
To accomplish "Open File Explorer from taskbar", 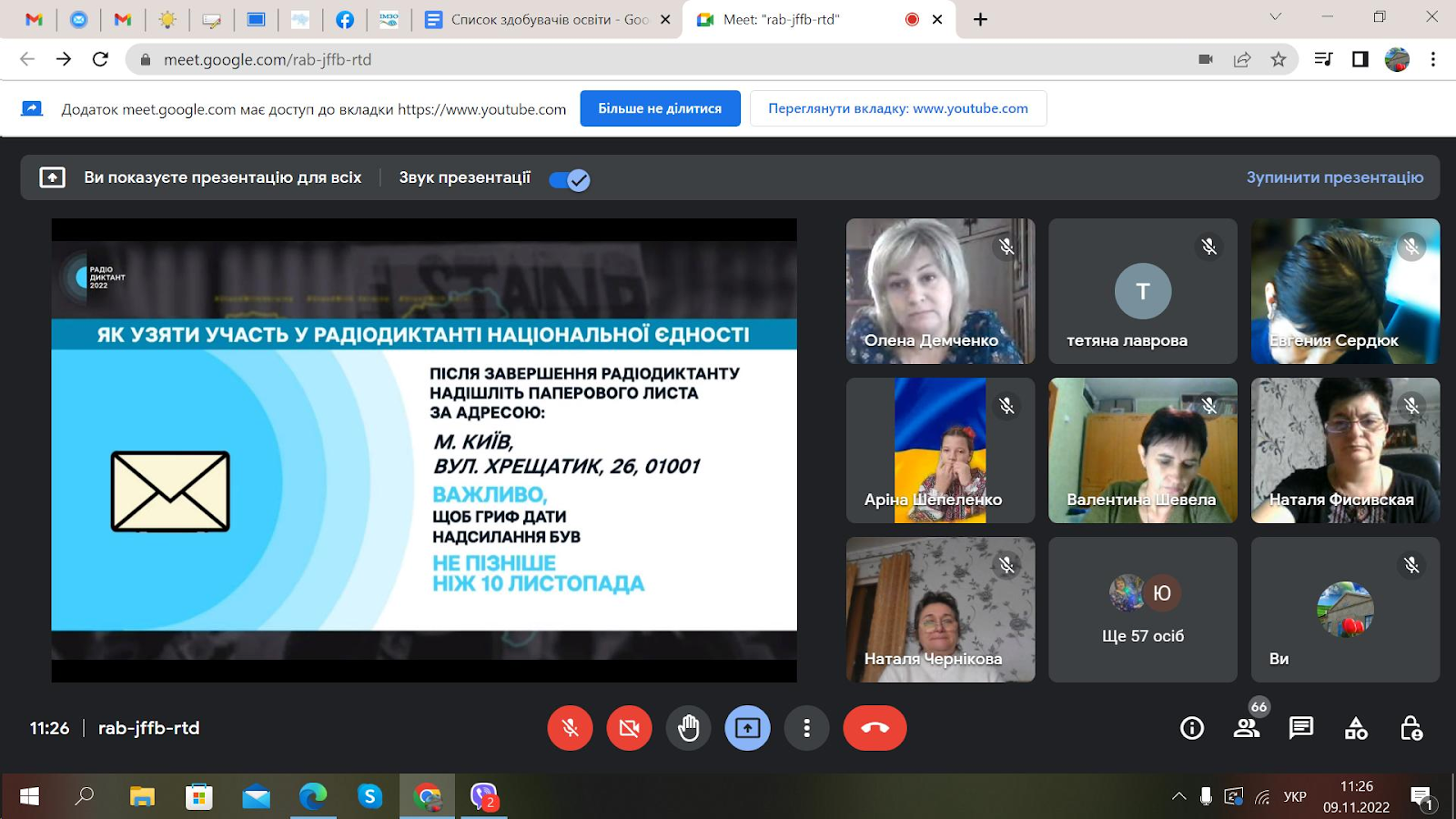I will tap(142, 796).
